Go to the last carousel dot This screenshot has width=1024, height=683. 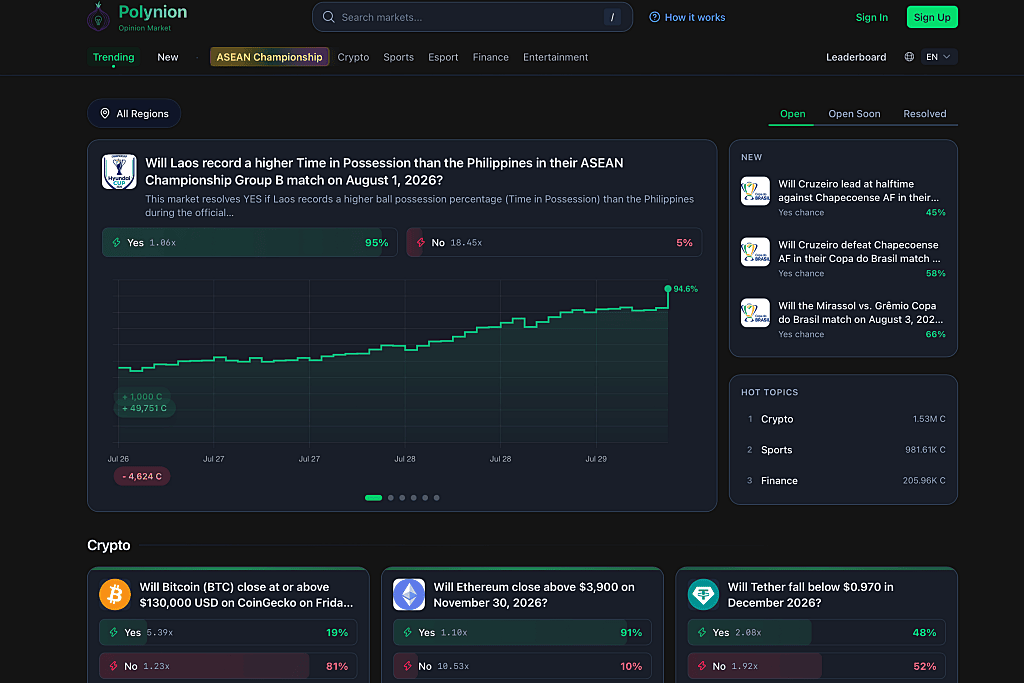point(436,498)
